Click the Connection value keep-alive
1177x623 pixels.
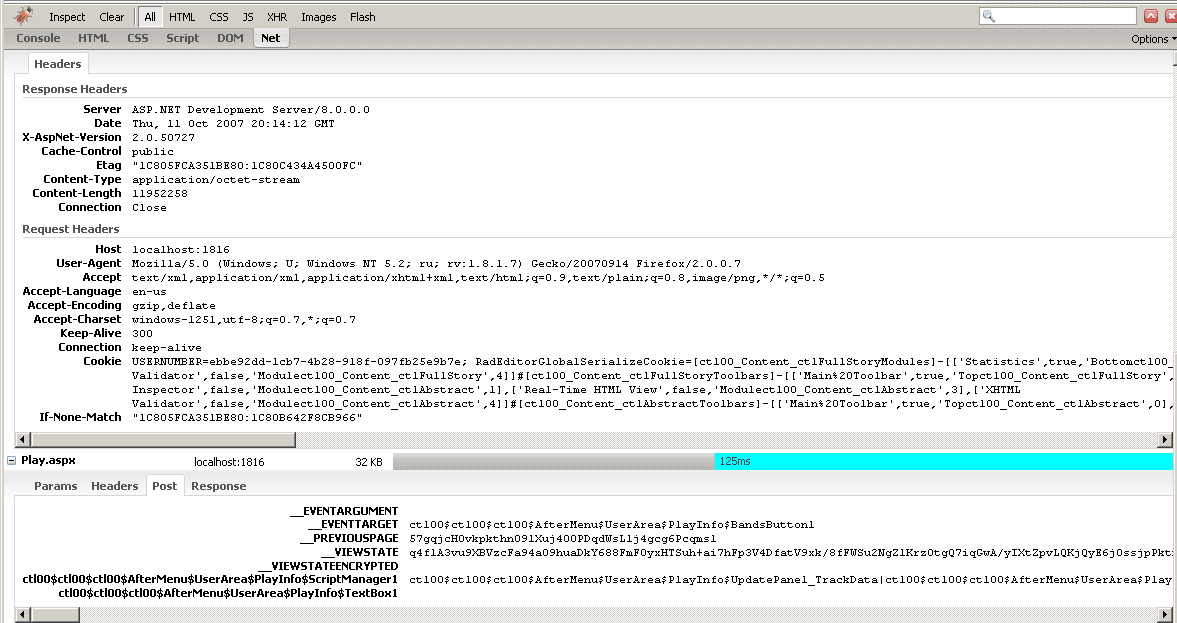167,348
